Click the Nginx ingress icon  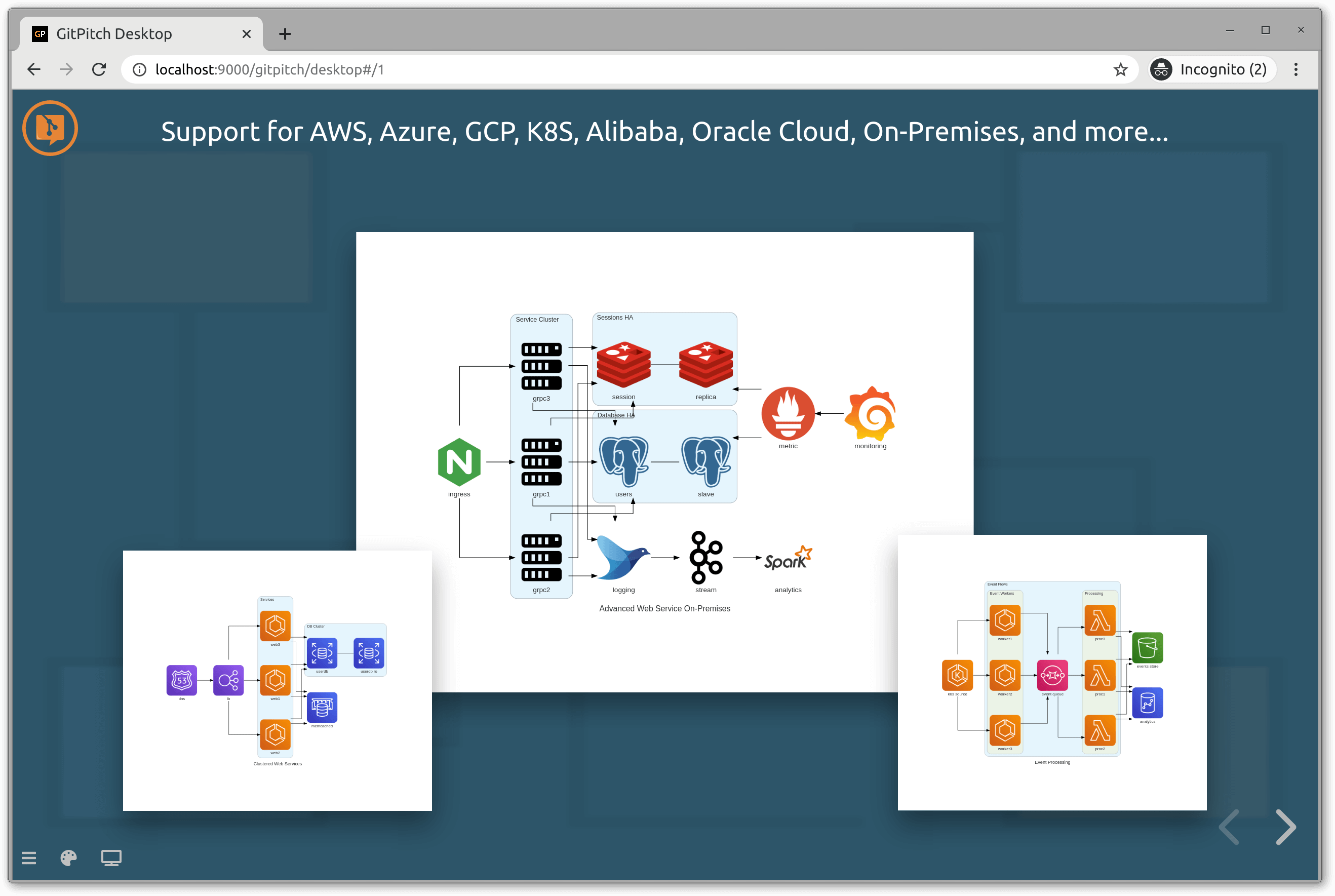click(459, 462)
